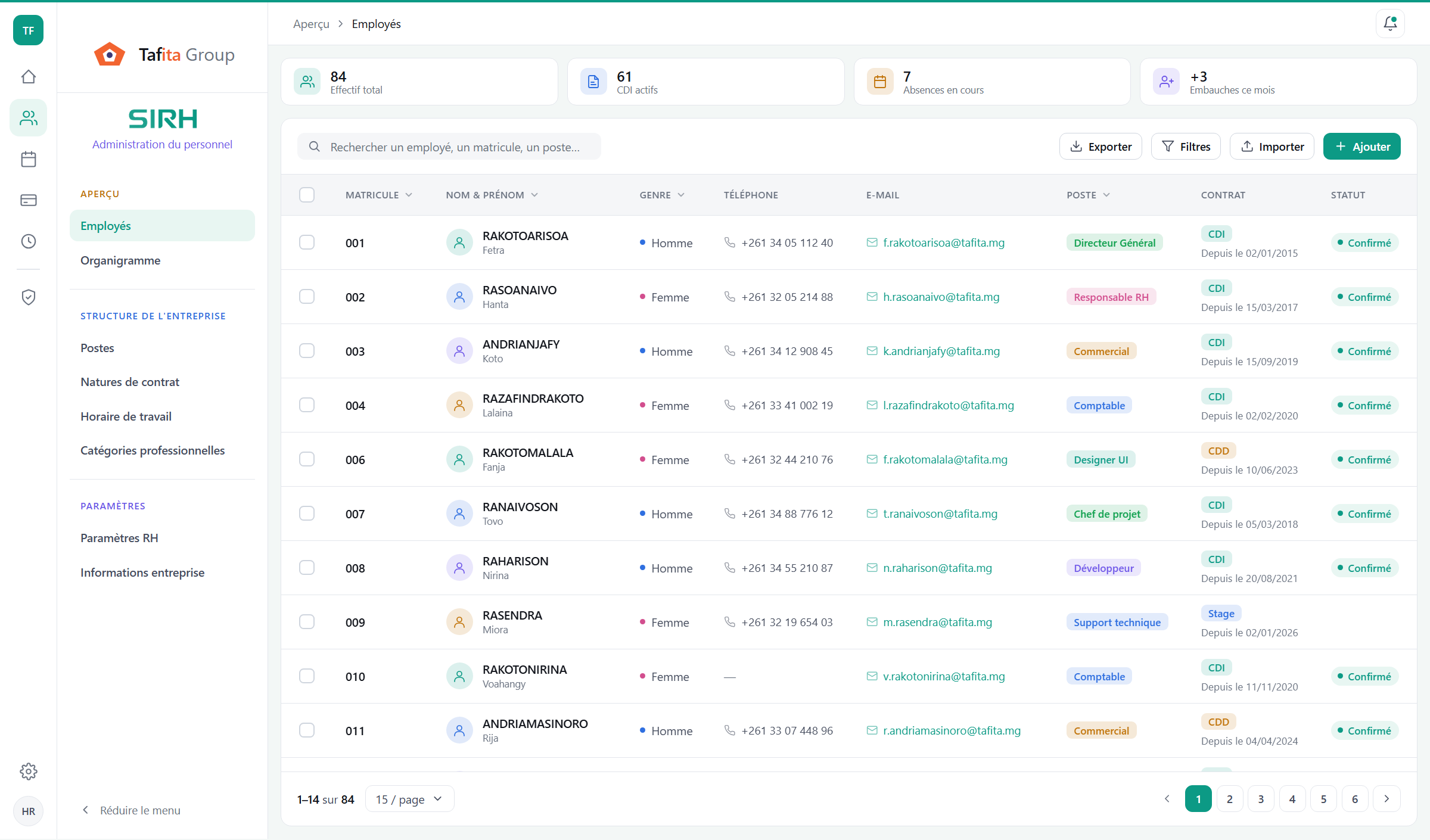Click the phone icon for +261 34 05 112 40
Viewport: 1430px width, 840px height.
pos(729,242)
